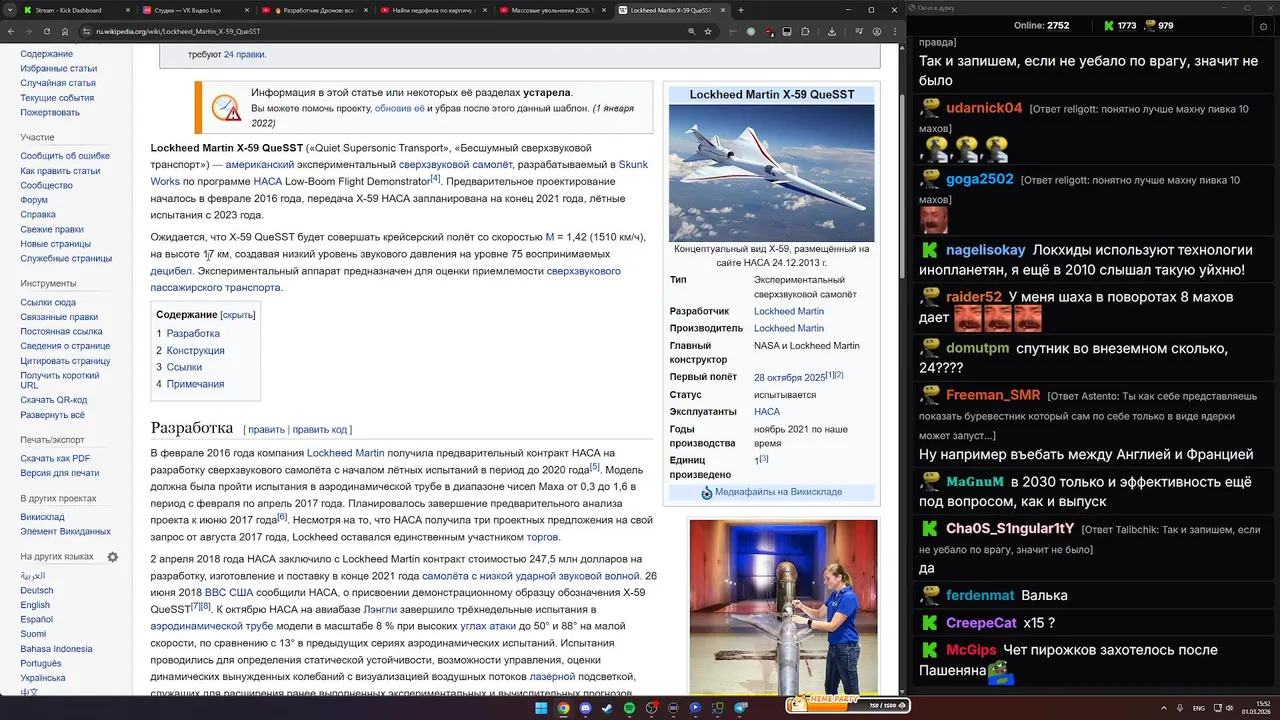Screen dimensions: 1280x720
Task: Open Chrome from the taskbar
Action: [x=563, y=708]
